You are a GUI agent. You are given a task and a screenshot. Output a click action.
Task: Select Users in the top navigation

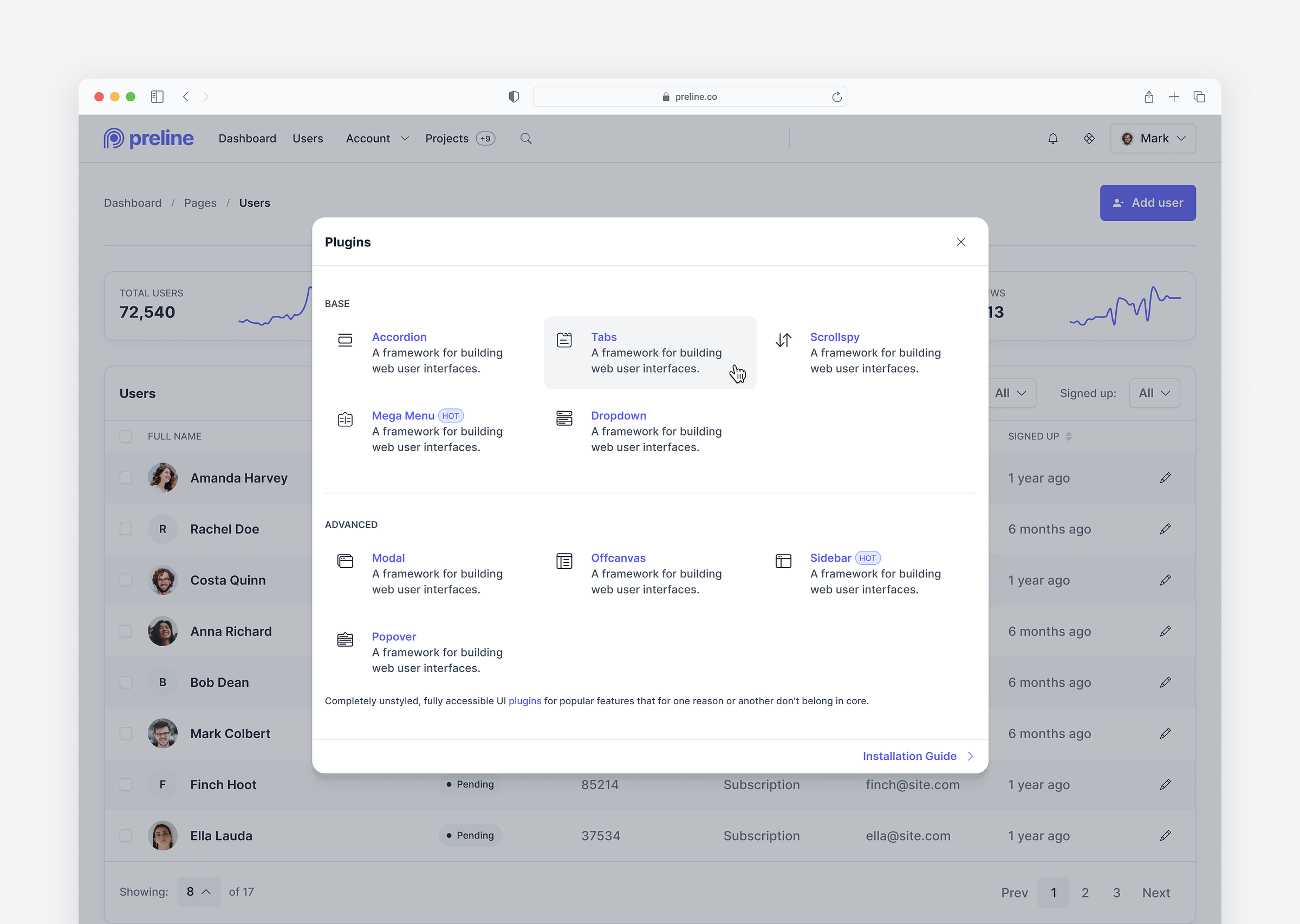coord(308,138)
